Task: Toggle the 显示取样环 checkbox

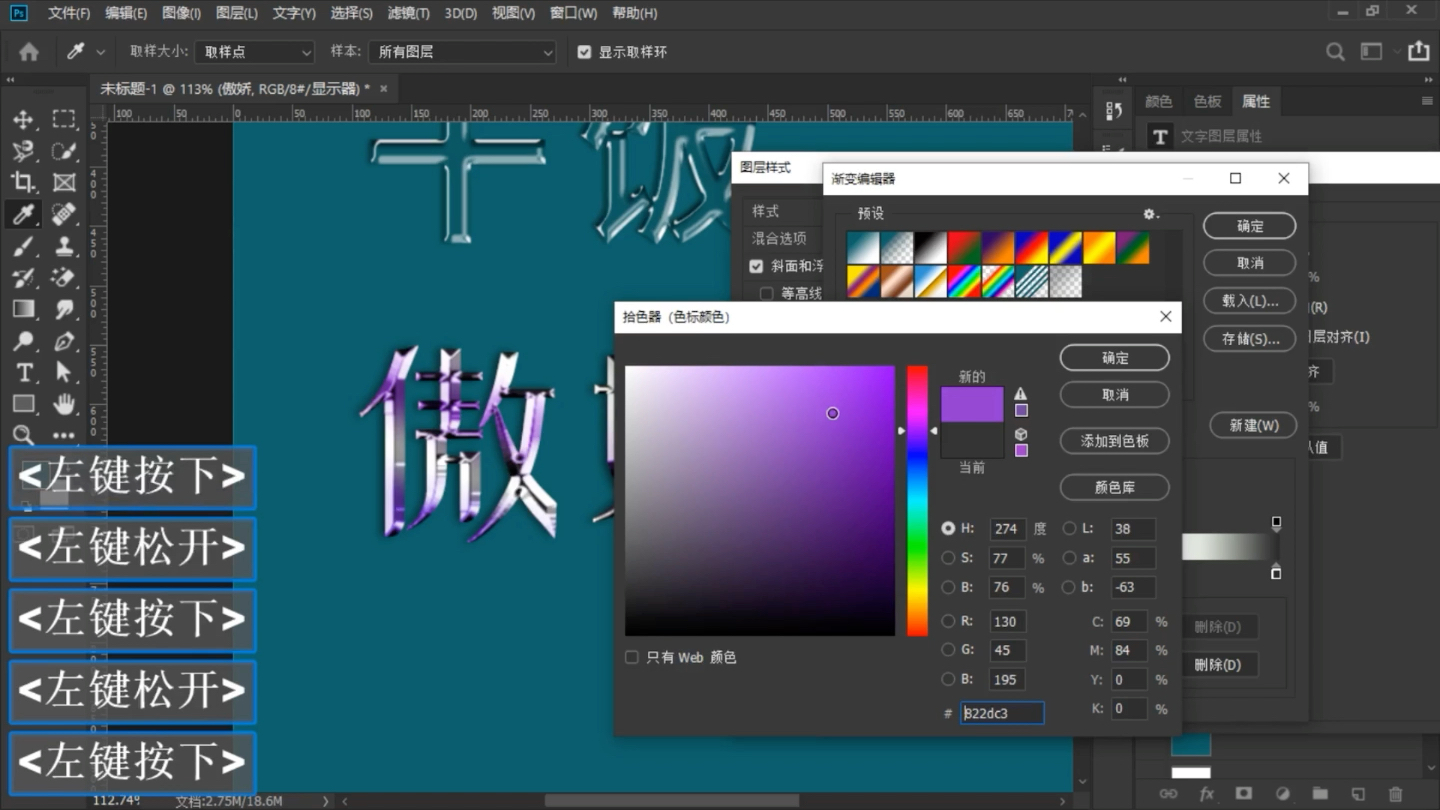Action: tap(585, 52)
